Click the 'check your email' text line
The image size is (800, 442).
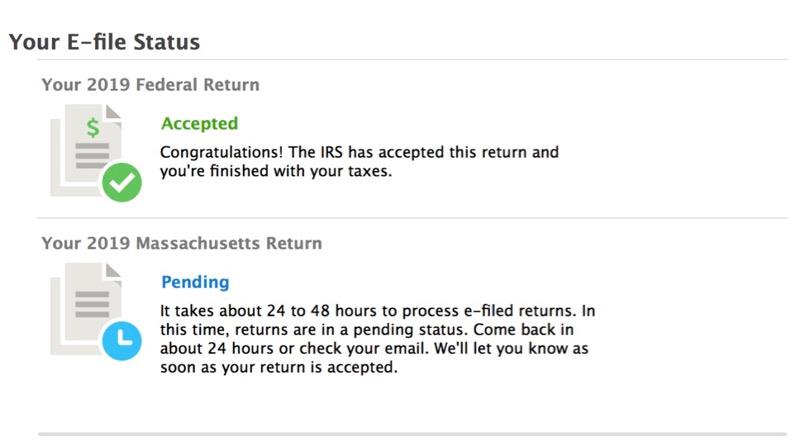click(374, 349)
